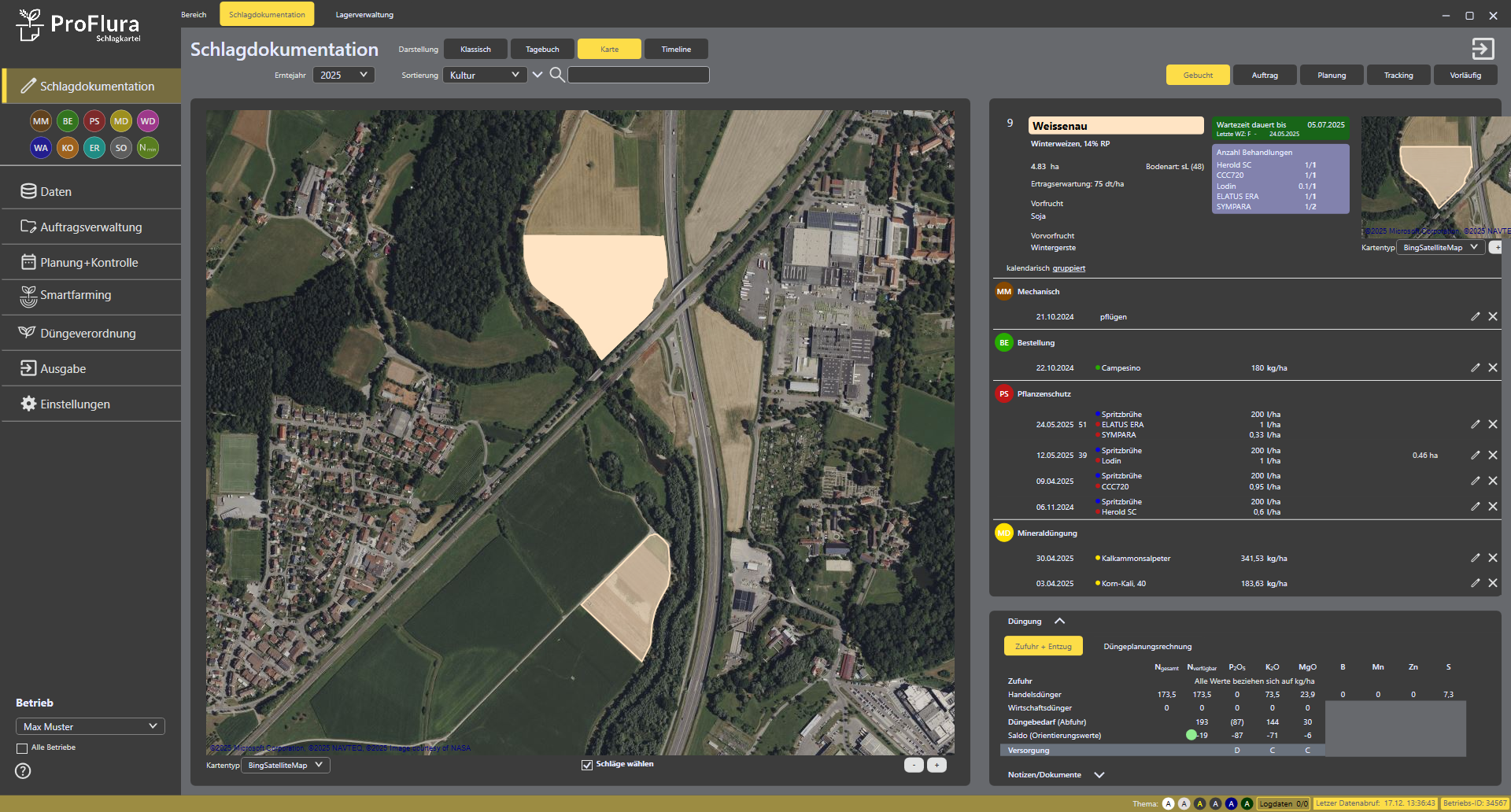Open help via question mark icon
This screenshot has width=1511, height=812.
point(24,771)
